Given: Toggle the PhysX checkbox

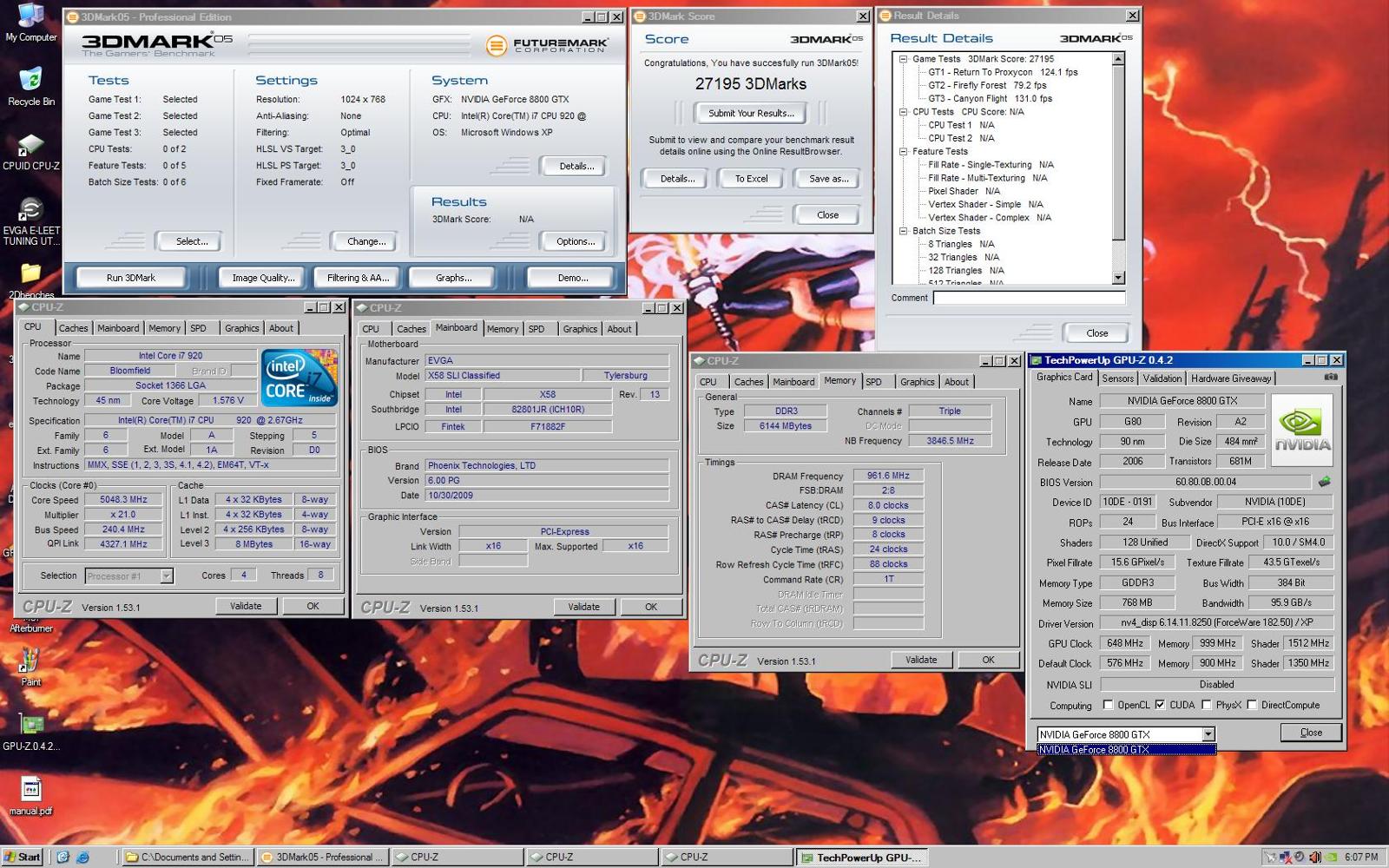Looking at the screenshot, I should (1206, 705).
